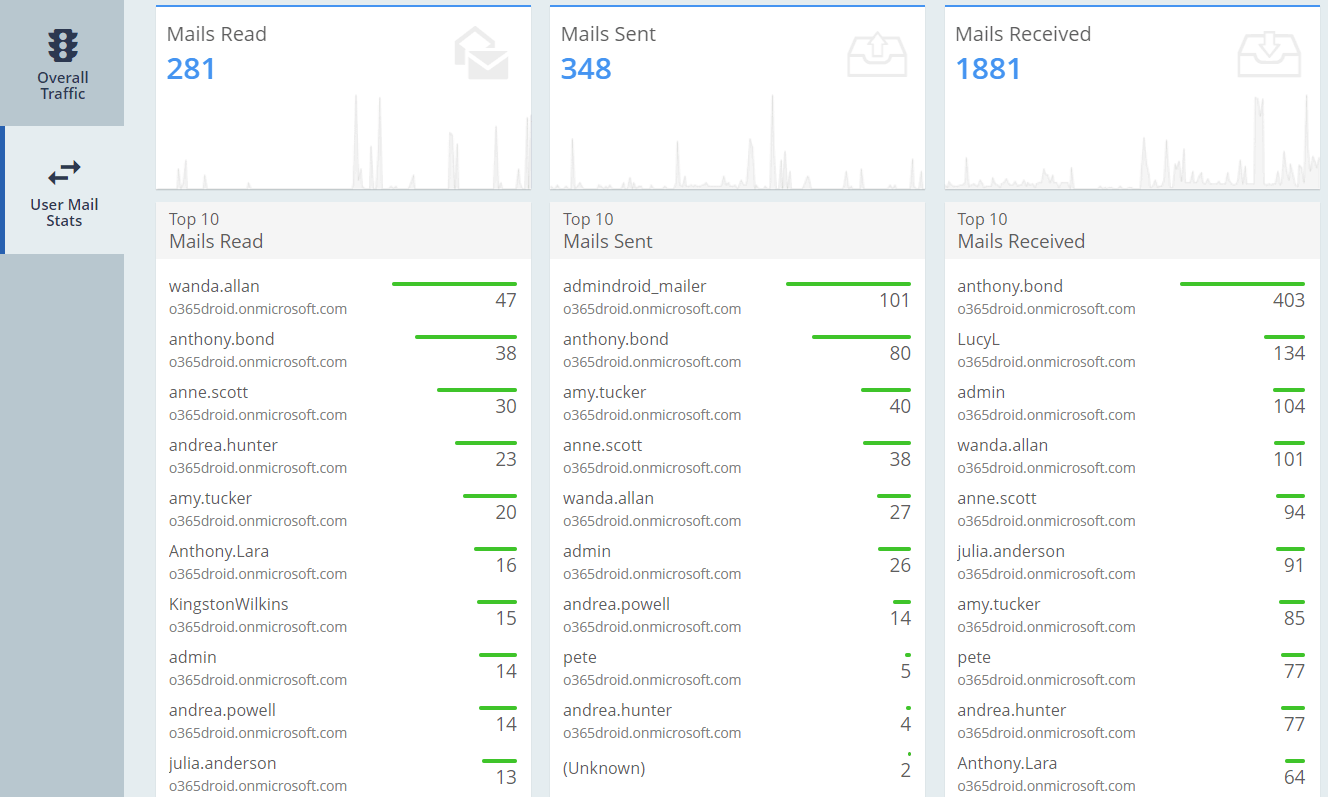Click anthony.bond's green bar in Mails Received

point(1241,284)
